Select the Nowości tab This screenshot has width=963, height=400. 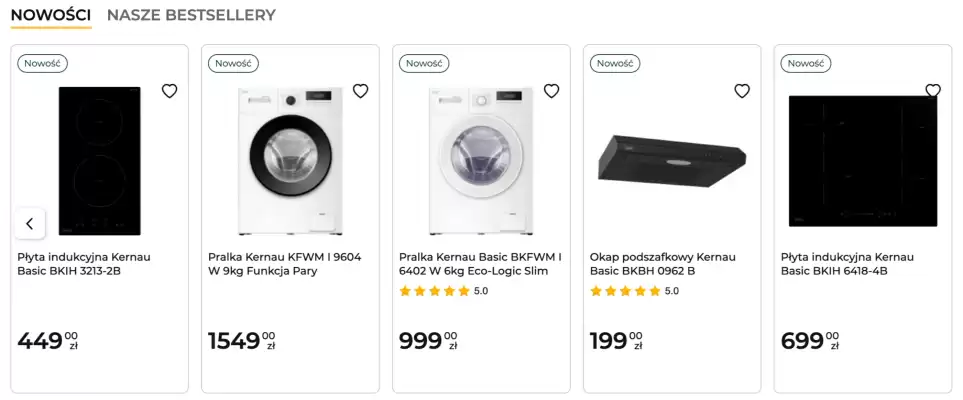coord(51,15)
